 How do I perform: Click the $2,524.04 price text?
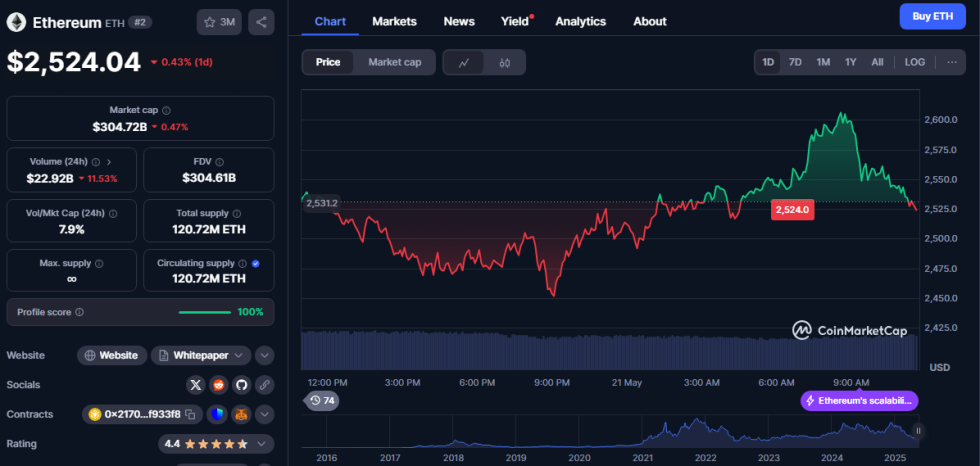[x=74, y=62]
